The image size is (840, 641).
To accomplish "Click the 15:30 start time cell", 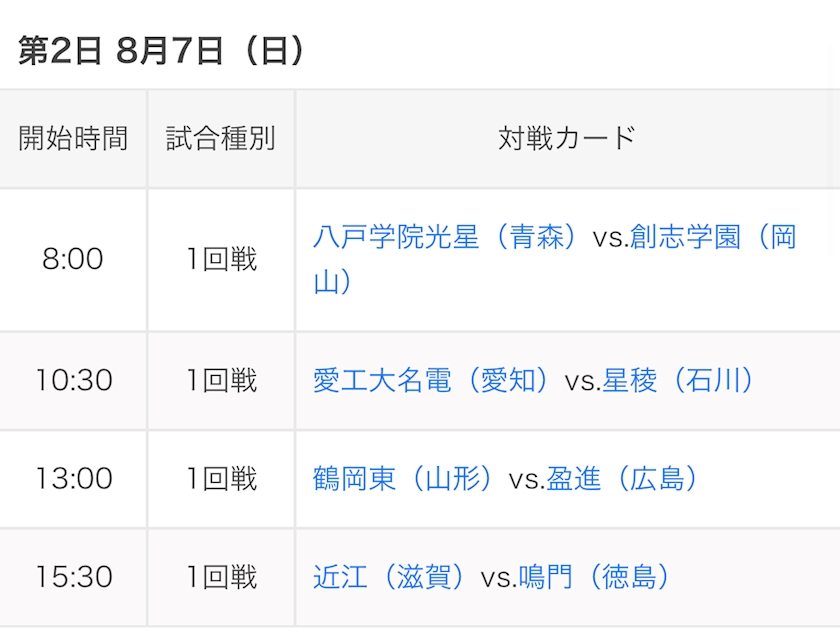I will click(x=73, y=577).
